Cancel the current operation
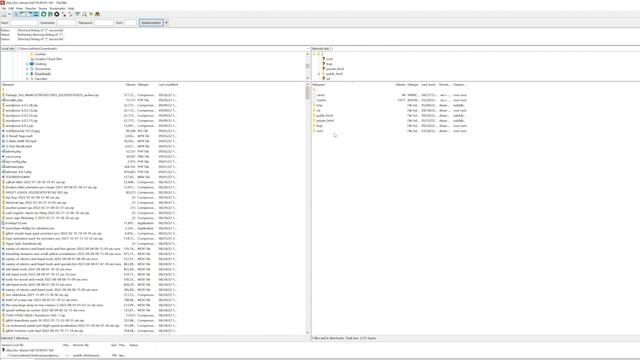 (57, 14)
